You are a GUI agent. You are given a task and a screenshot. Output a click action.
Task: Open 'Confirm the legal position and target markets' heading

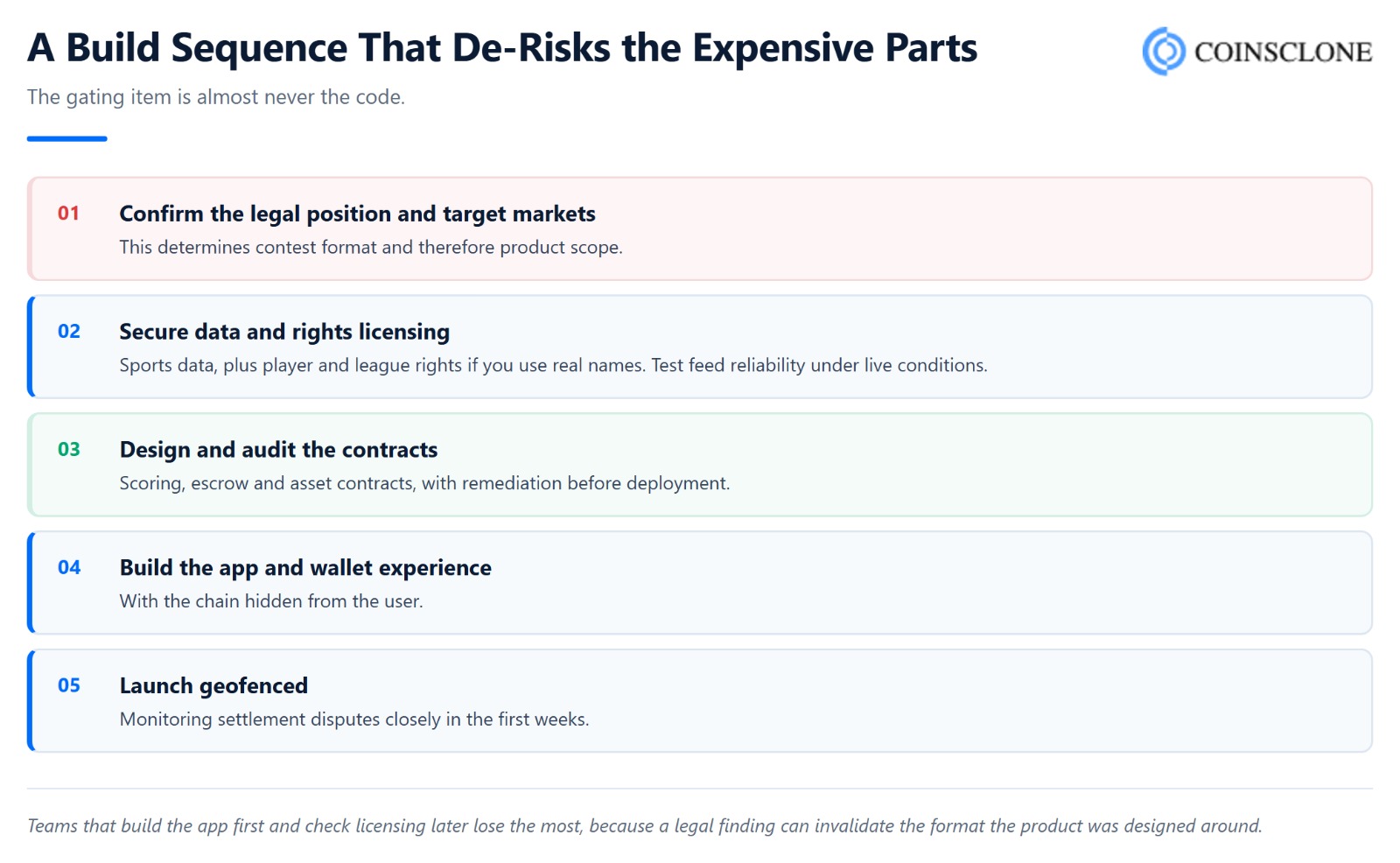pos(357,214)
